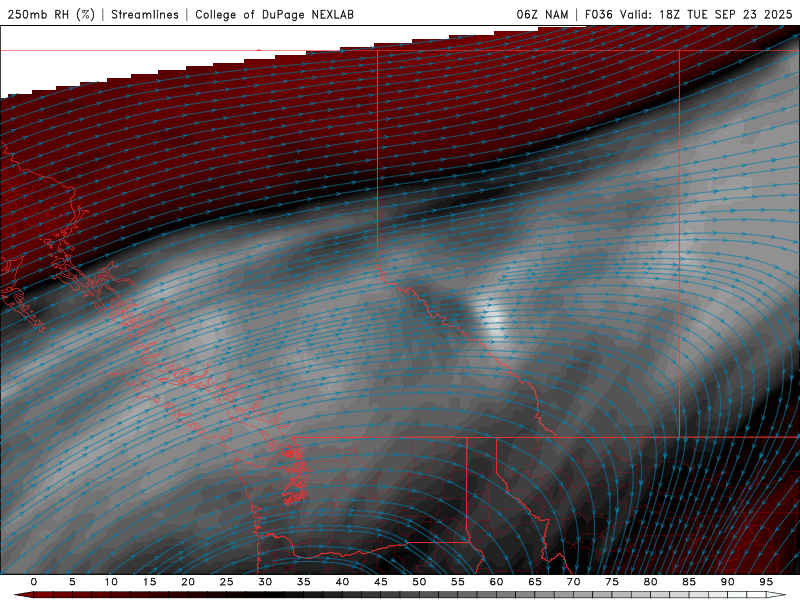Select the "Streamlines" label in header

point(145,14)
